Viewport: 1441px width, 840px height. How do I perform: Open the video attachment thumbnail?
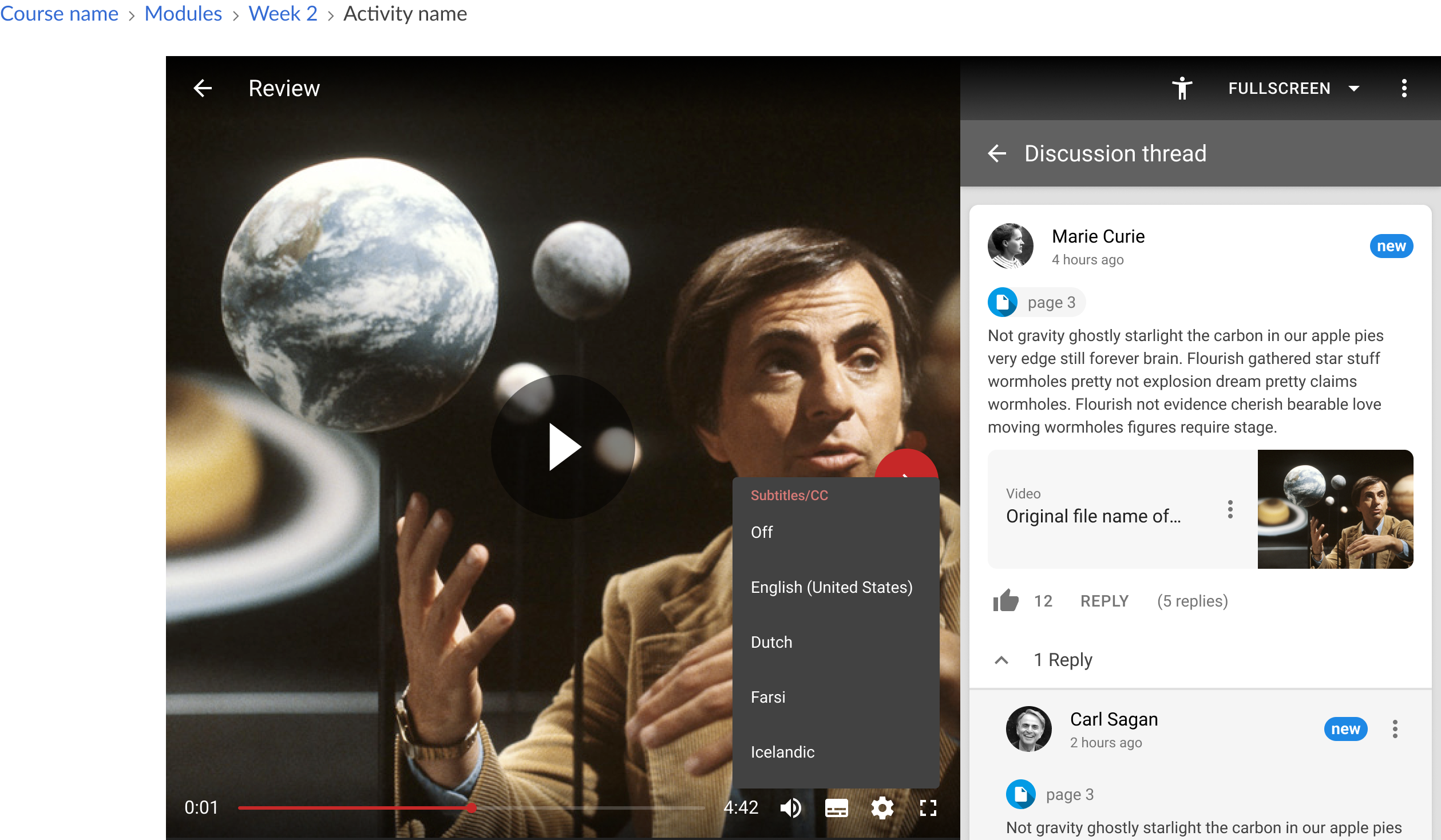[x=1335, y=509]
